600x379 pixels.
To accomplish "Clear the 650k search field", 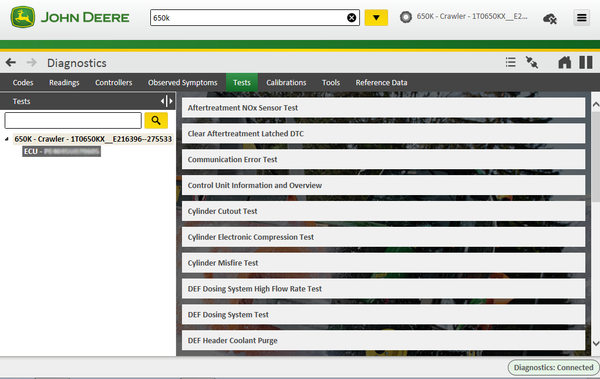I will click(x=351, y=18).
